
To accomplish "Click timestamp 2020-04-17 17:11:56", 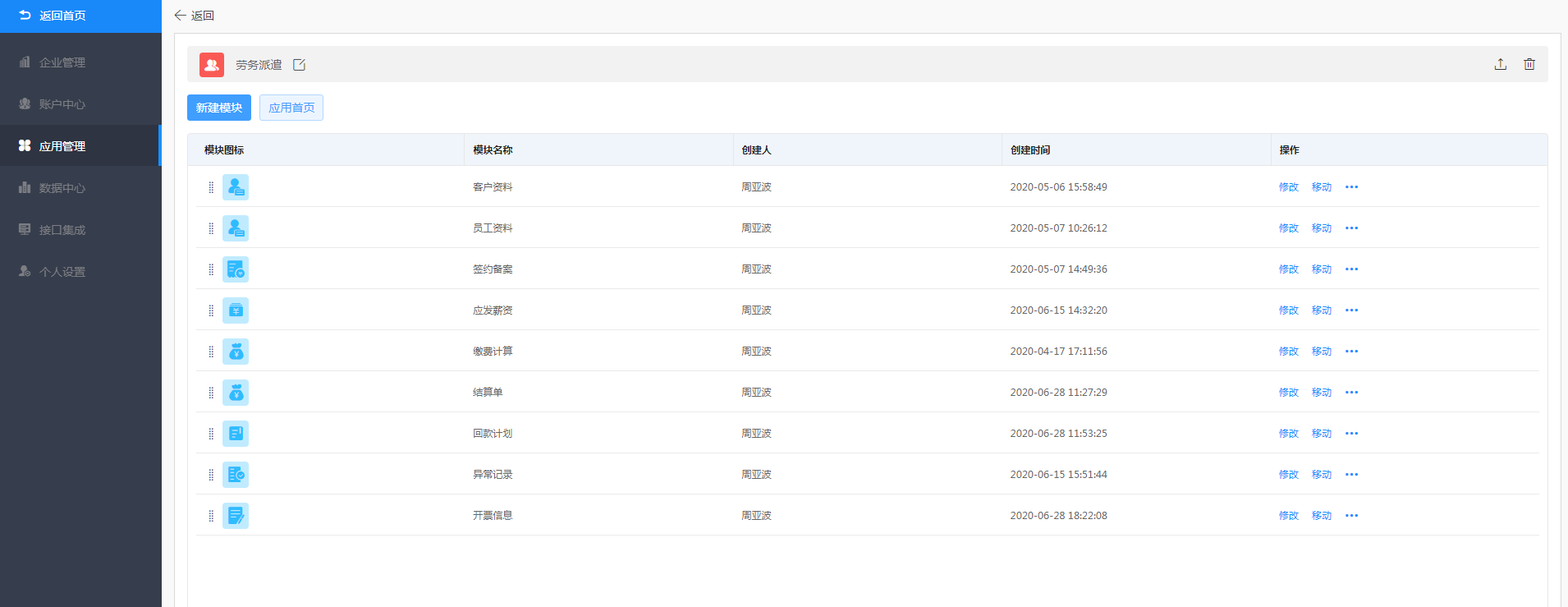I will tap(1058, 352).
